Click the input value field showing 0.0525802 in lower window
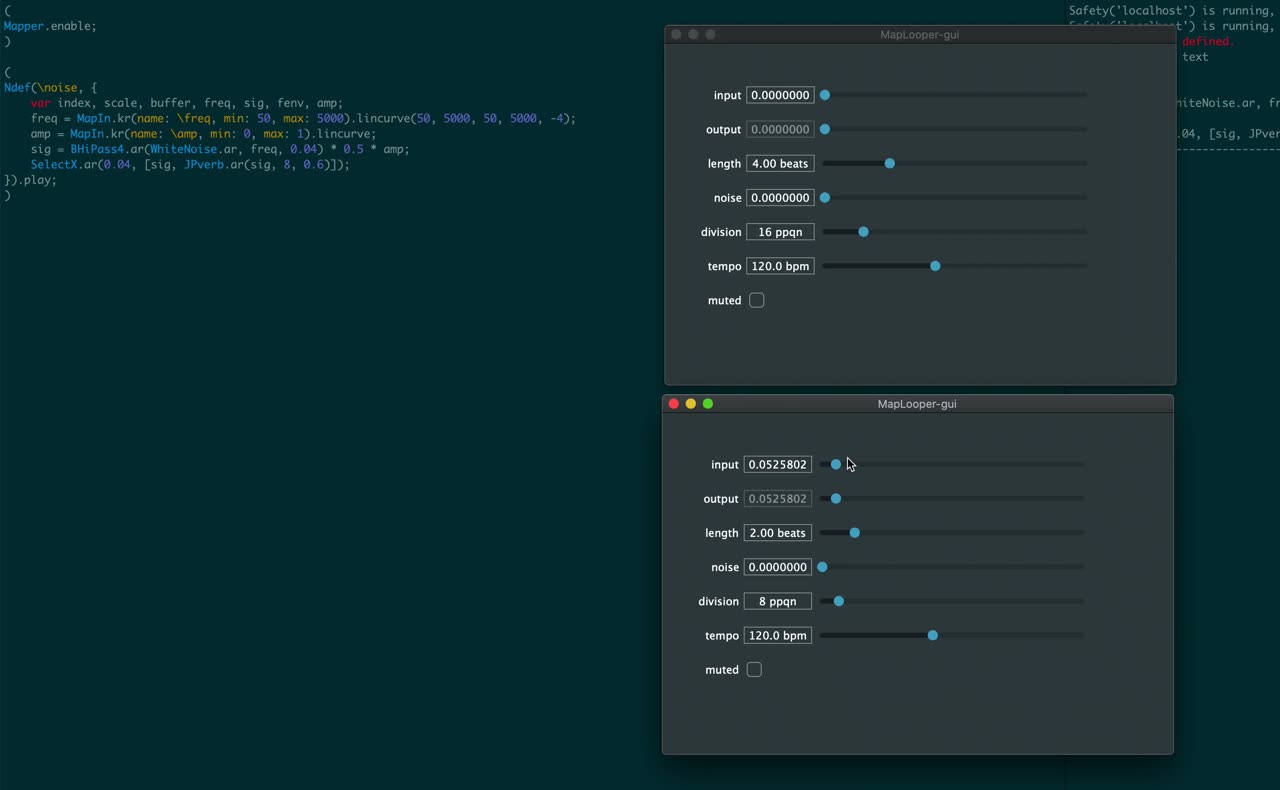 [778, 464]
